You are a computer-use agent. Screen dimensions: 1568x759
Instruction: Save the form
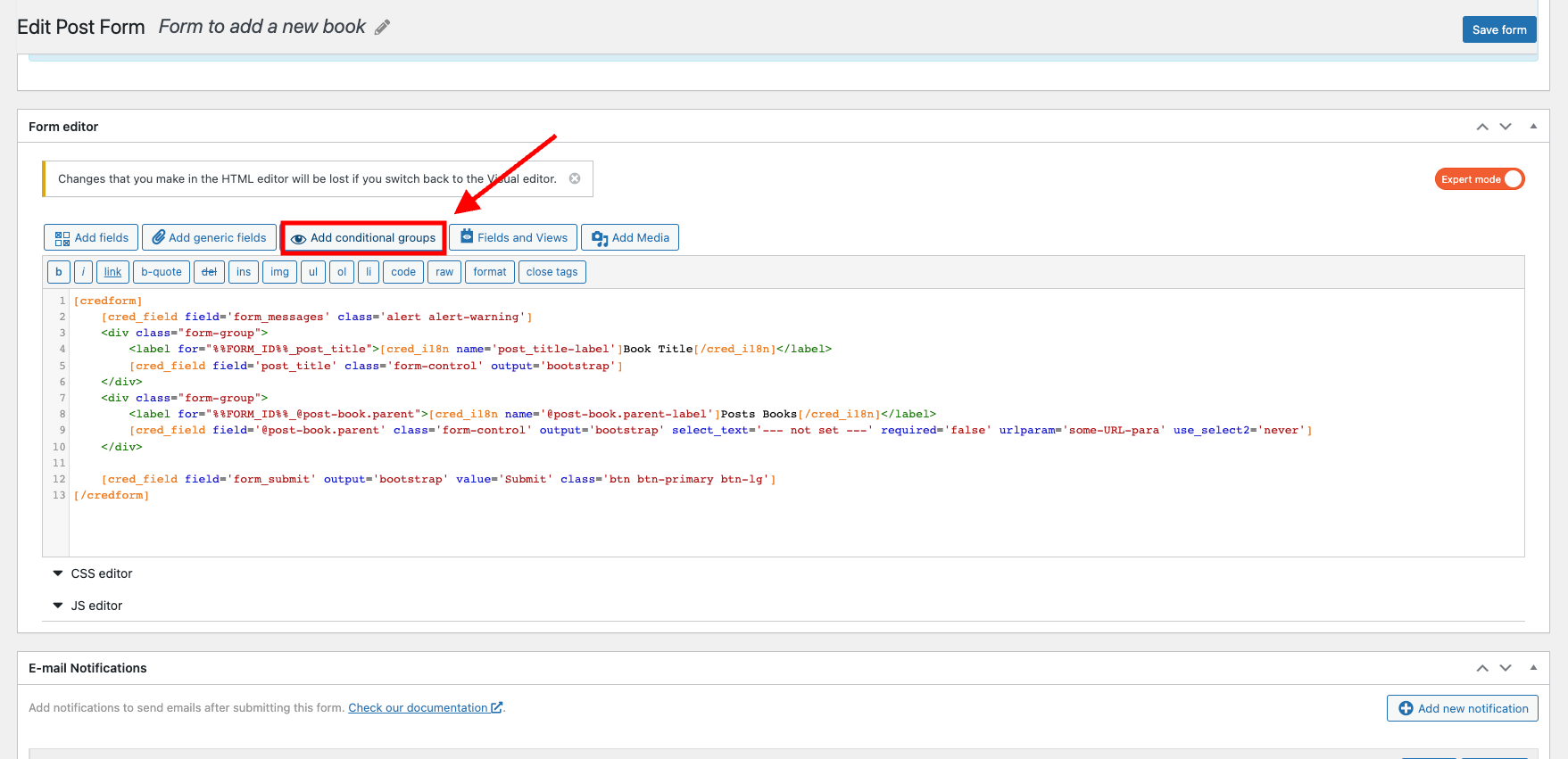[x=1499, y=29]
